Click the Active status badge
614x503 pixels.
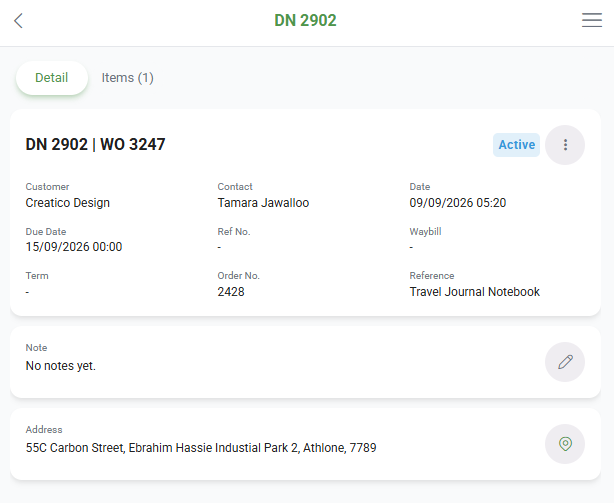516,145
